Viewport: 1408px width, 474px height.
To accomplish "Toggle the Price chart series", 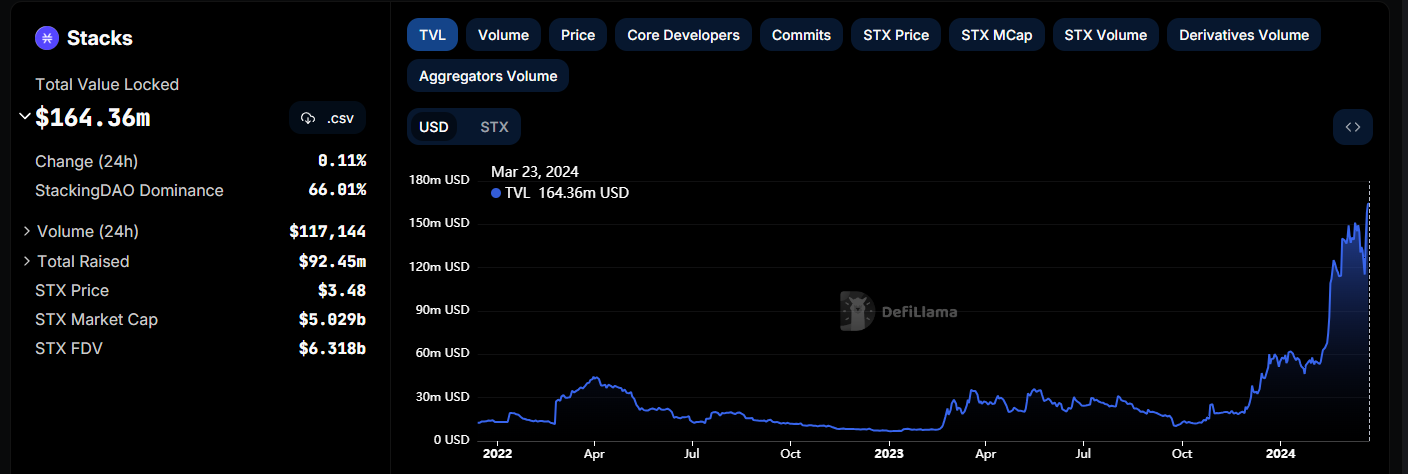I will point(578,35).
